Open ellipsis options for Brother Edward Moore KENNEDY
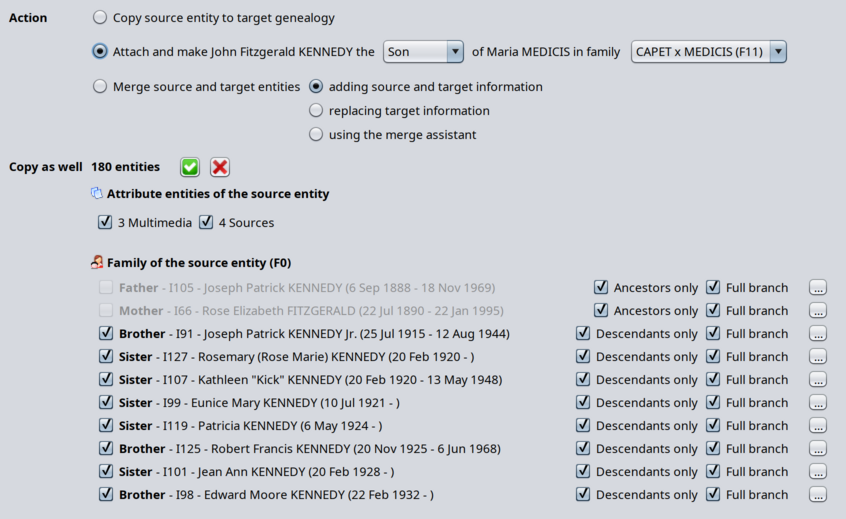Viewport: 846px width, 519px height. [x=817, y=495]
